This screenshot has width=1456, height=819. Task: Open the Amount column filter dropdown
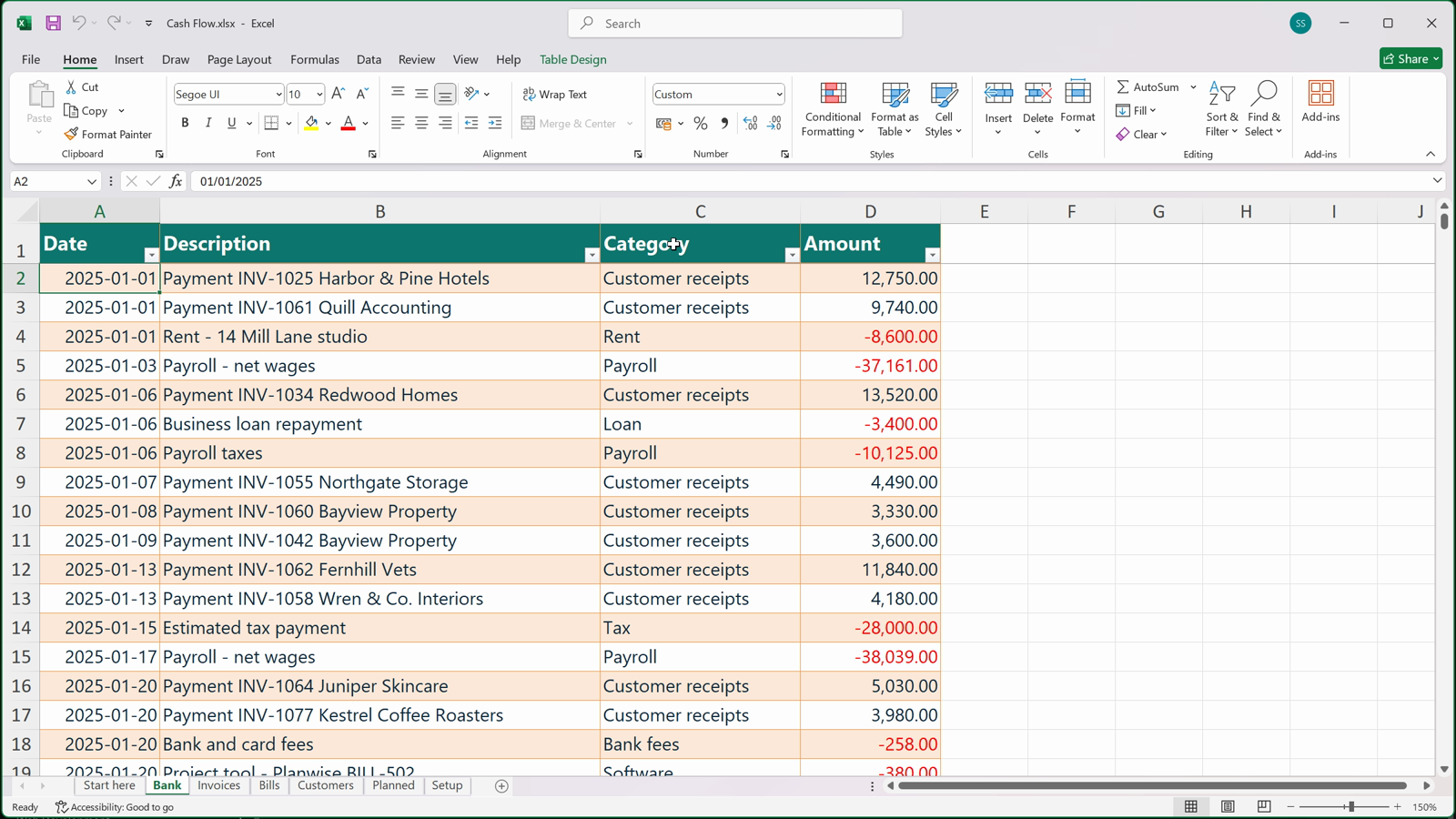pyautogui.click(x=932, y=255)
